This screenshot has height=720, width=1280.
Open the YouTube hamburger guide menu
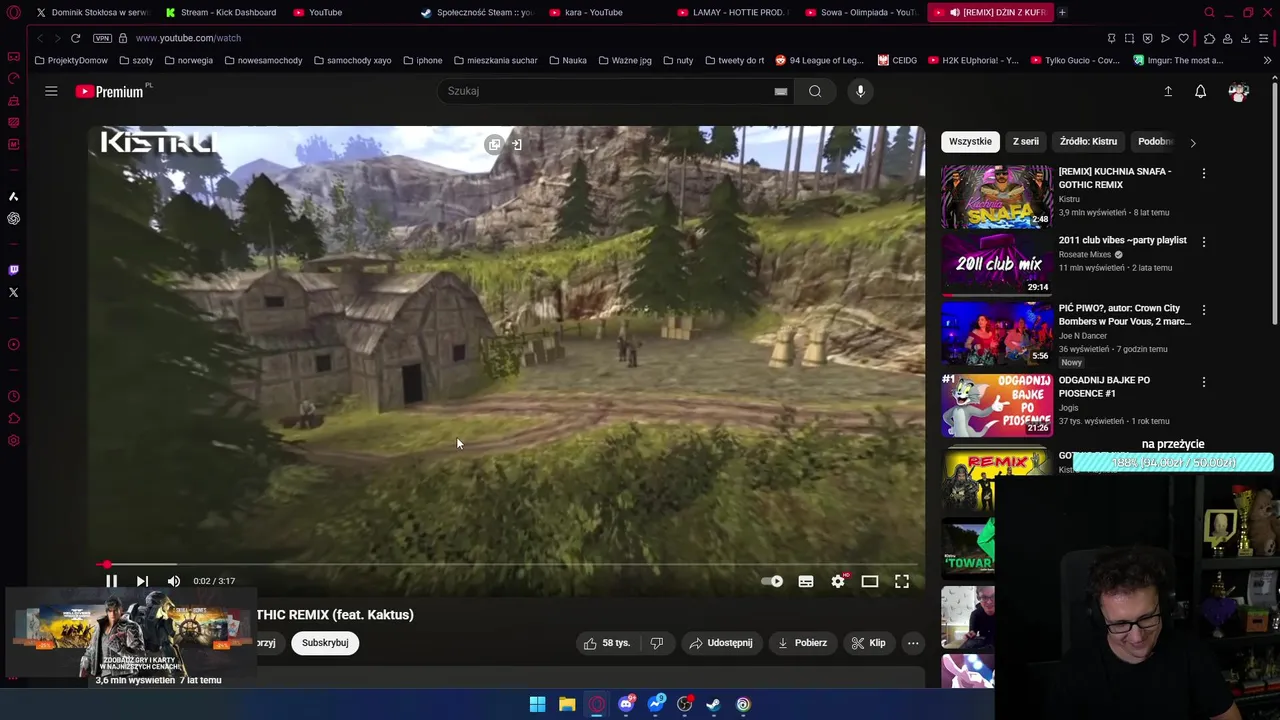[51, 91]
